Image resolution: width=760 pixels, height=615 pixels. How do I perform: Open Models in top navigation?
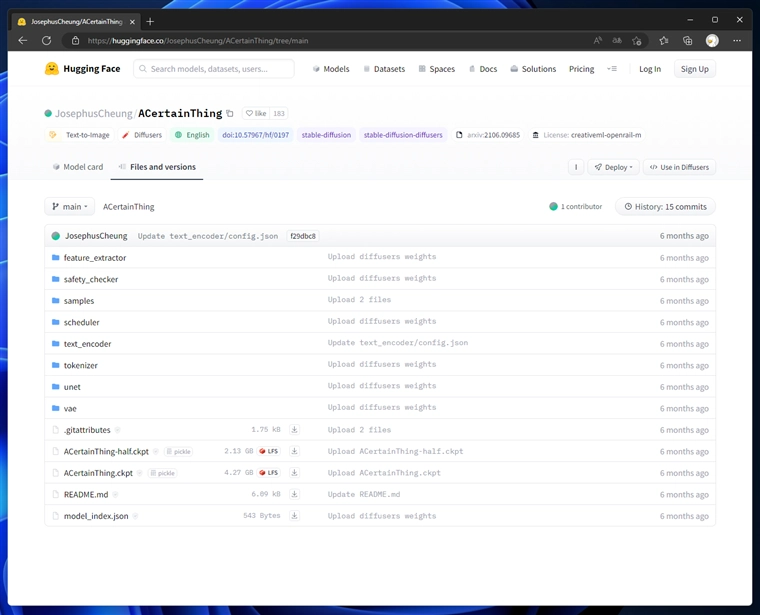pyautogui.click(x=331, y=69)
